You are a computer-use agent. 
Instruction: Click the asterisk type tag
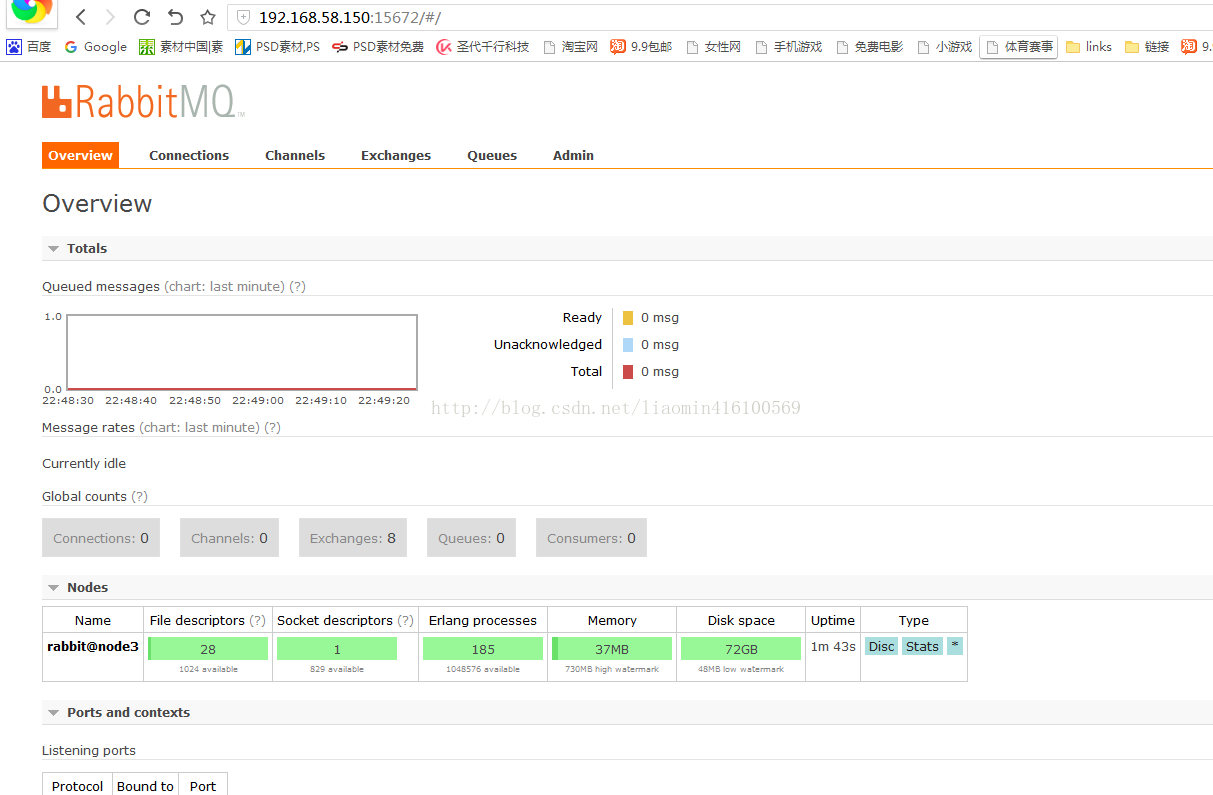coord(955,646)
